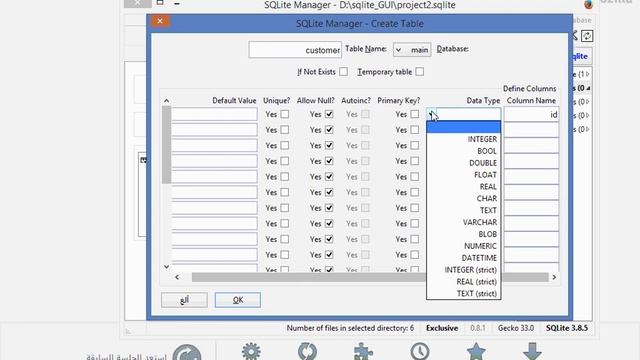The image size is (640, 360).
Task: Pick CHAR from the dropdown list
Action: coord(464,198)
